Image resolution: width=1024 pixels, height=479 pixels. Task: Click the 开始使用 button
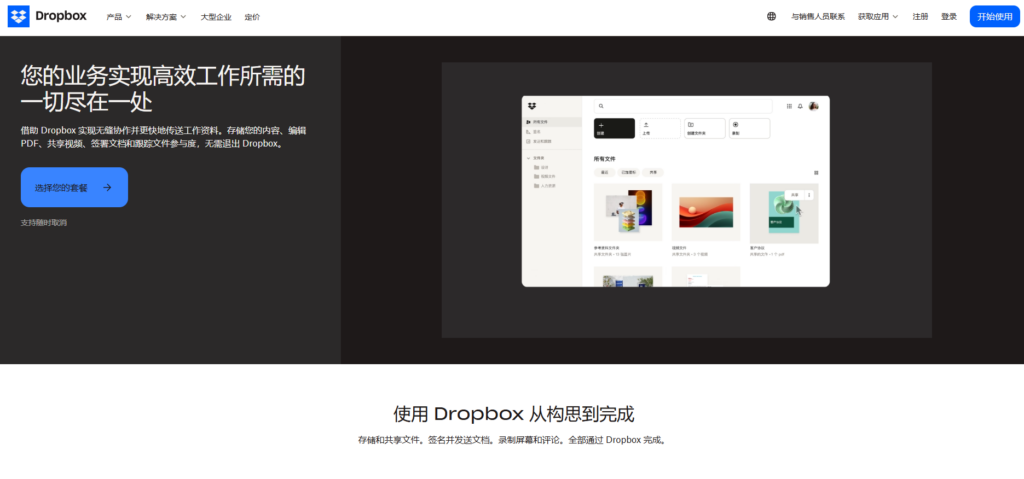[994, 17]
